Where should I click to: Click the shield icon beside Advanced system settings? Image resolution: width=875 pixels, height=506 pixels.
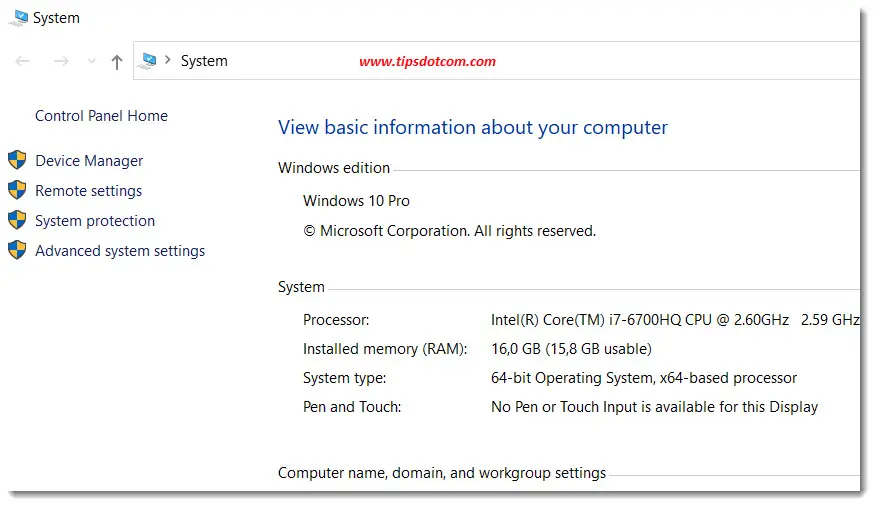point(17,250)
